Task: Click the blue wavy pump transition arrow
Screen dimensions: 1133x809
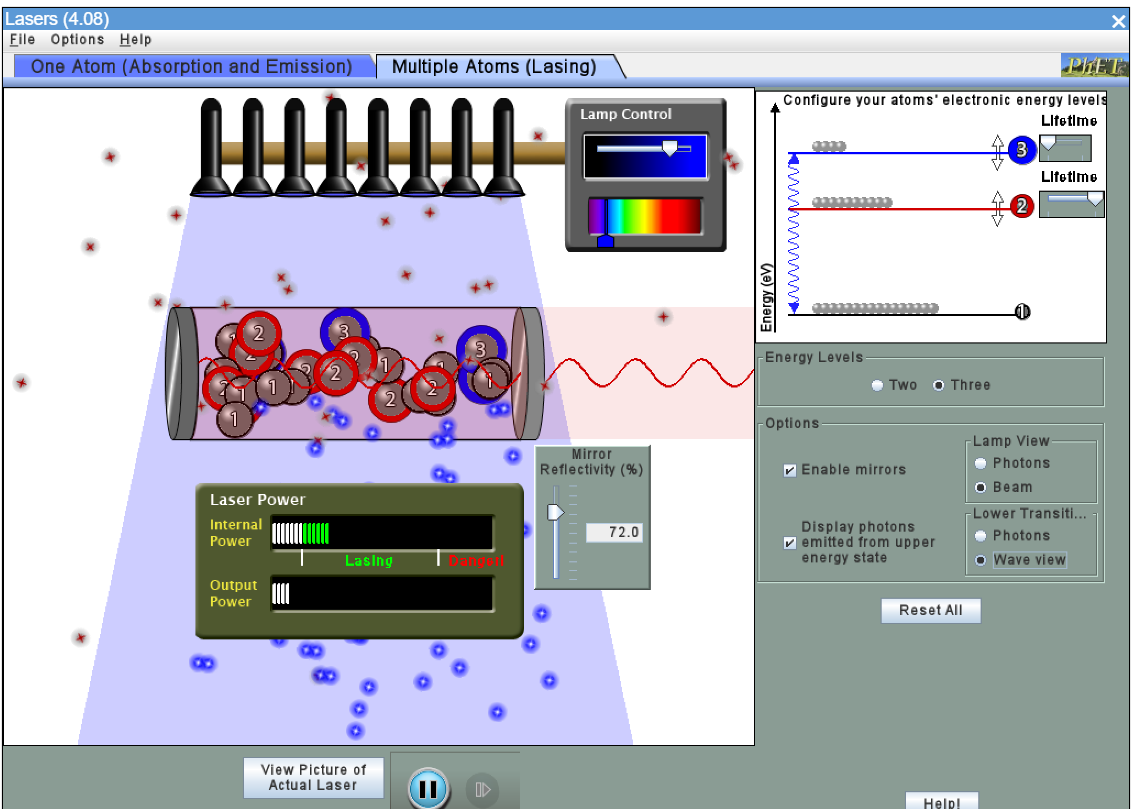Action: tap(793, 234)
